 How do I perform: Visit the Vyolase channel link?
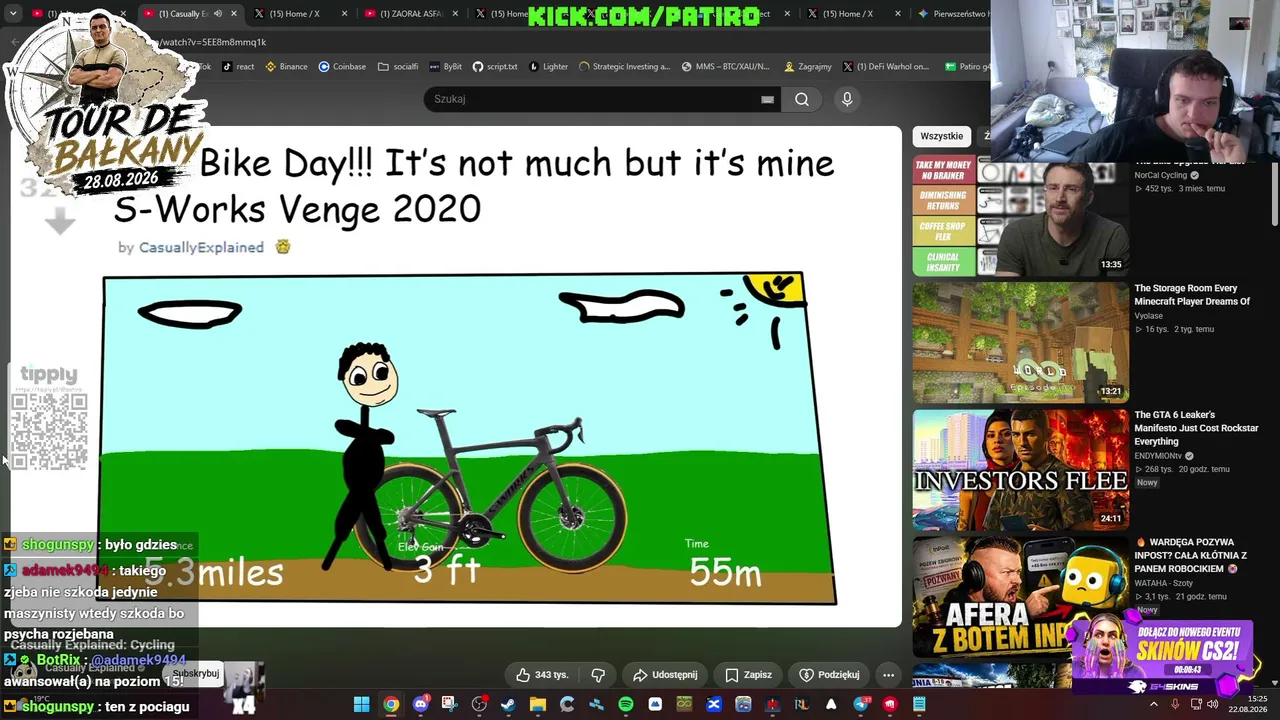1148,316
